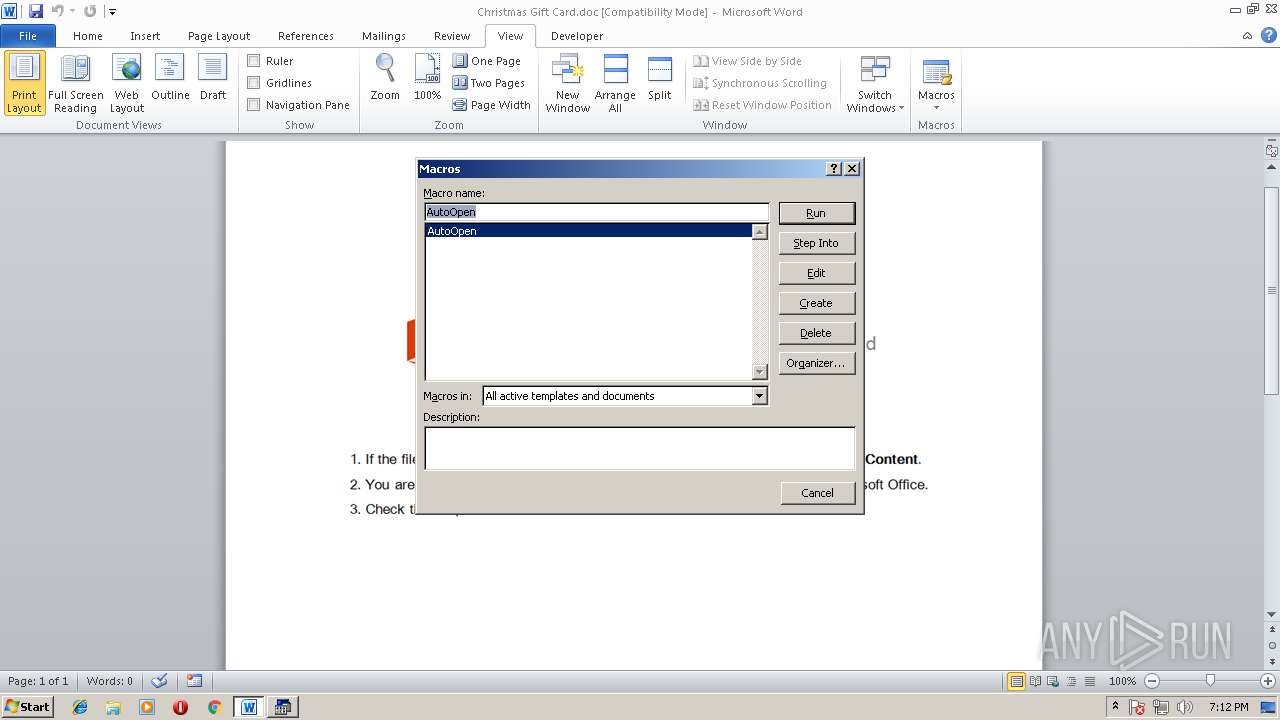The width and height of the screenshot is (1280, 720).
Task: Click Create in Macros dialog
Action: pyautogui.click(x=816, y=303)
